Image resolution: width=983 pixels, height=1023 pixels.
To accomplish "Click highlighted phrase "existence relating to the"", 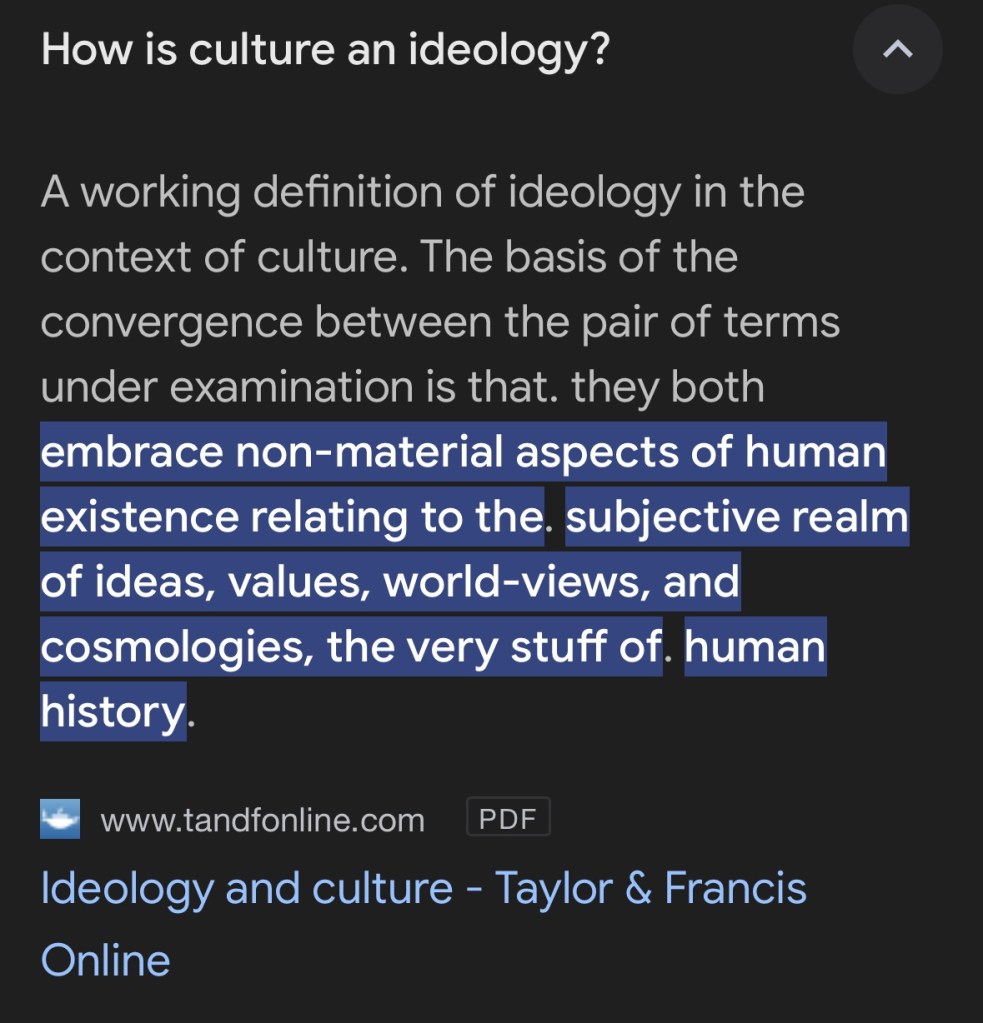I will click(x=292, y=517).
